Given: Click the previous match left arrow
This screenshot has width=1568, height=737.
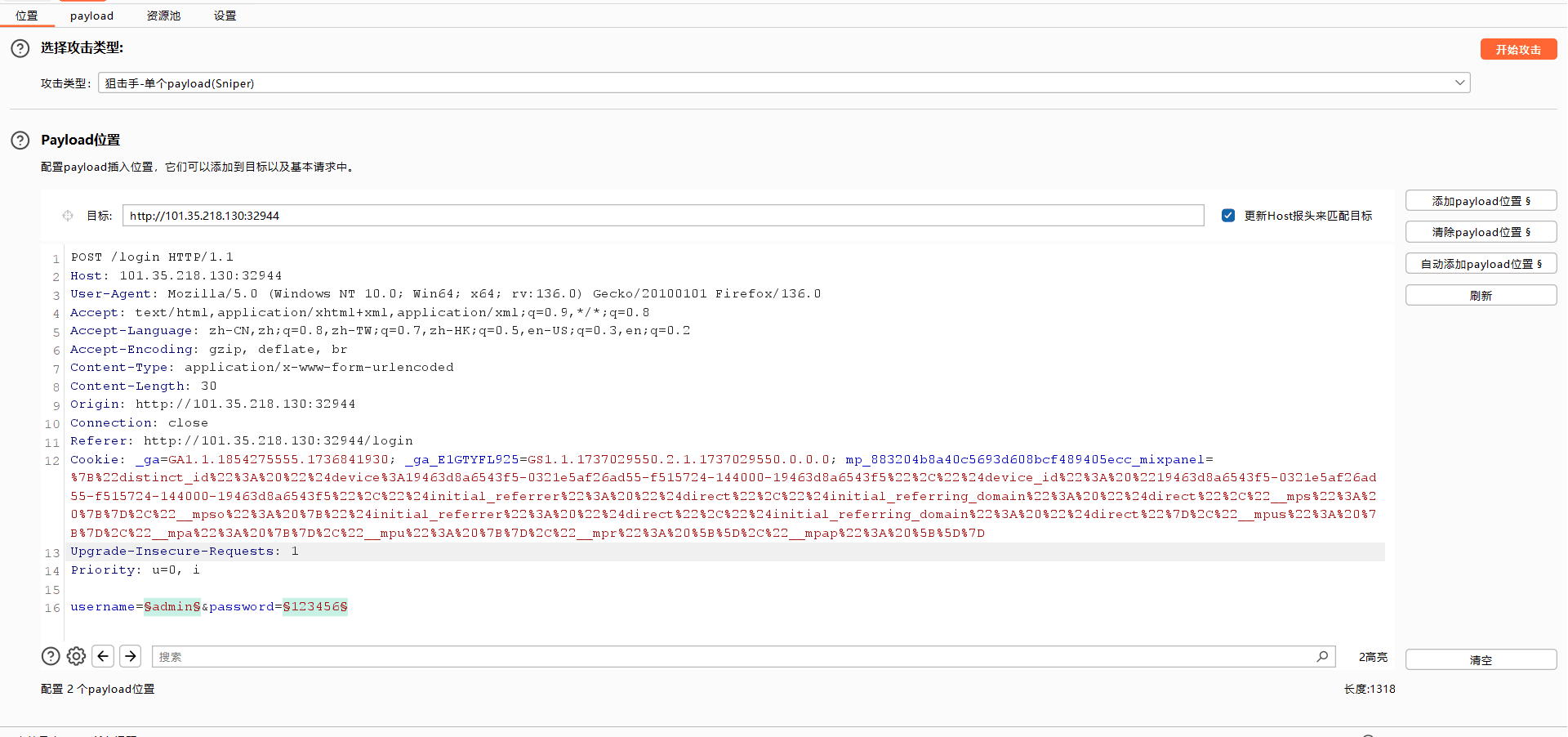Looking at the screenshot, I should pos(103,656).
